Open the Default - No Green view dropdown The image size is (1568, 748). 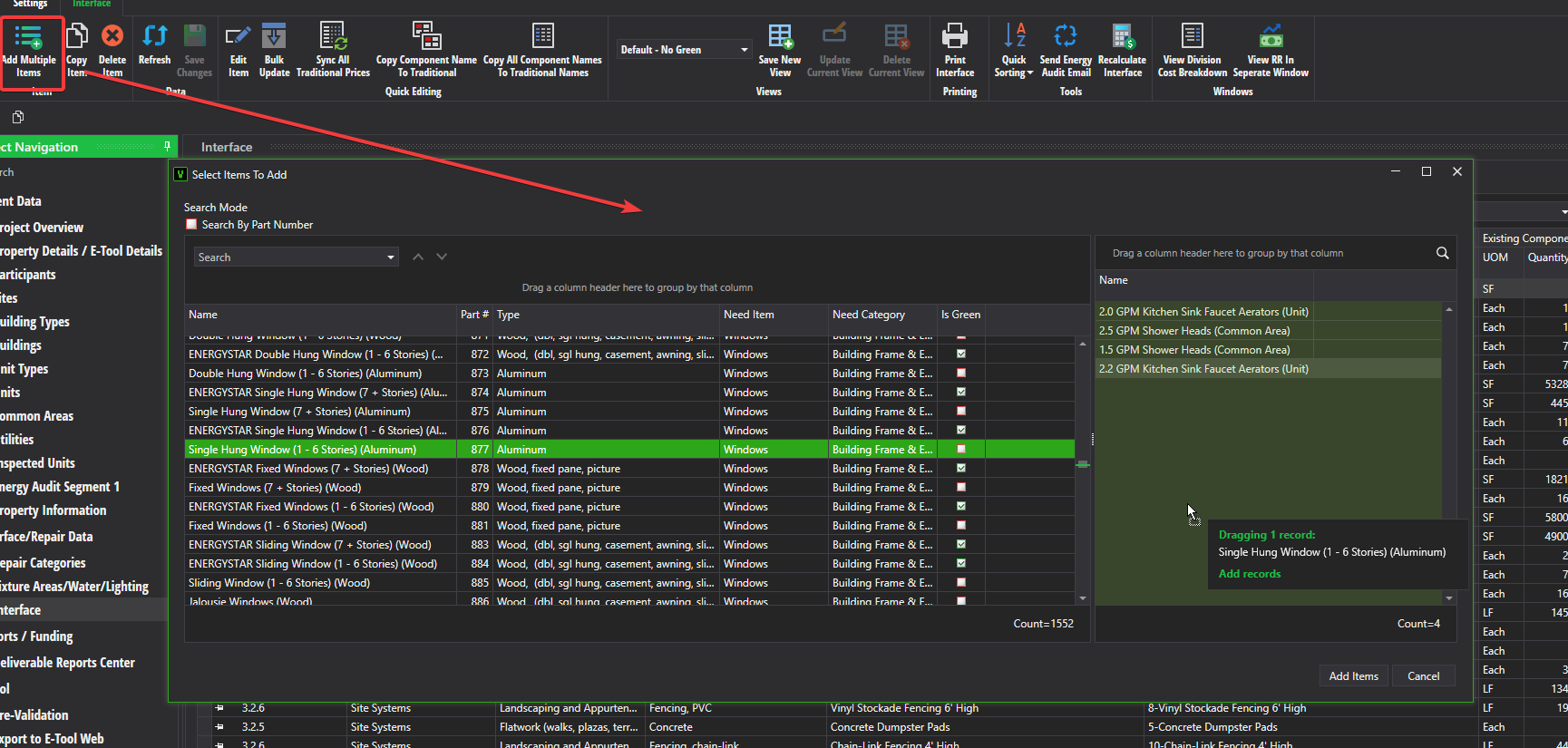pyautogui.click(x=744, y=50)
